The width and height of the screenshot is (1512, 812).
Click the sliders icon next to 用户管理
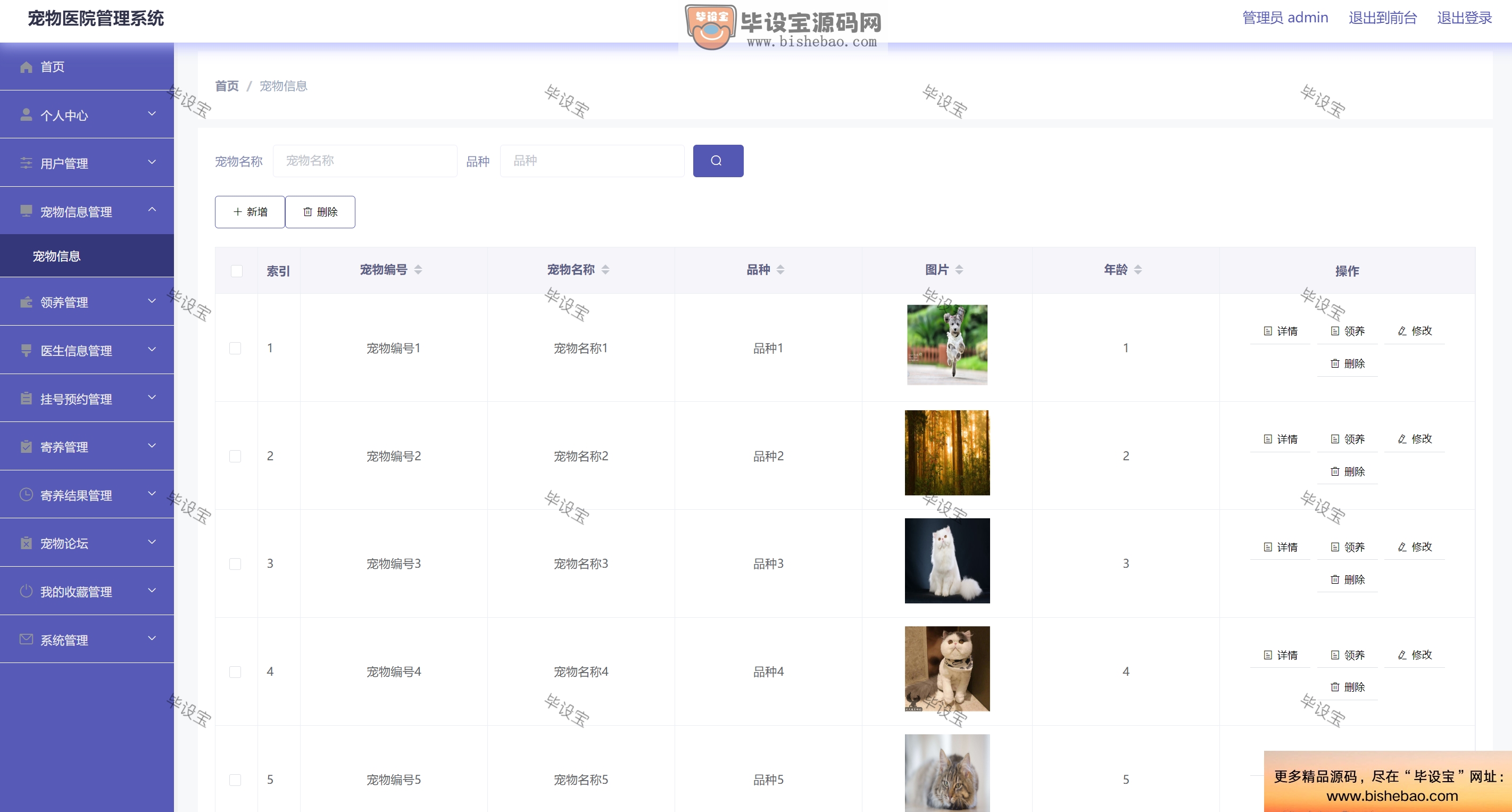tap(26, 163)
